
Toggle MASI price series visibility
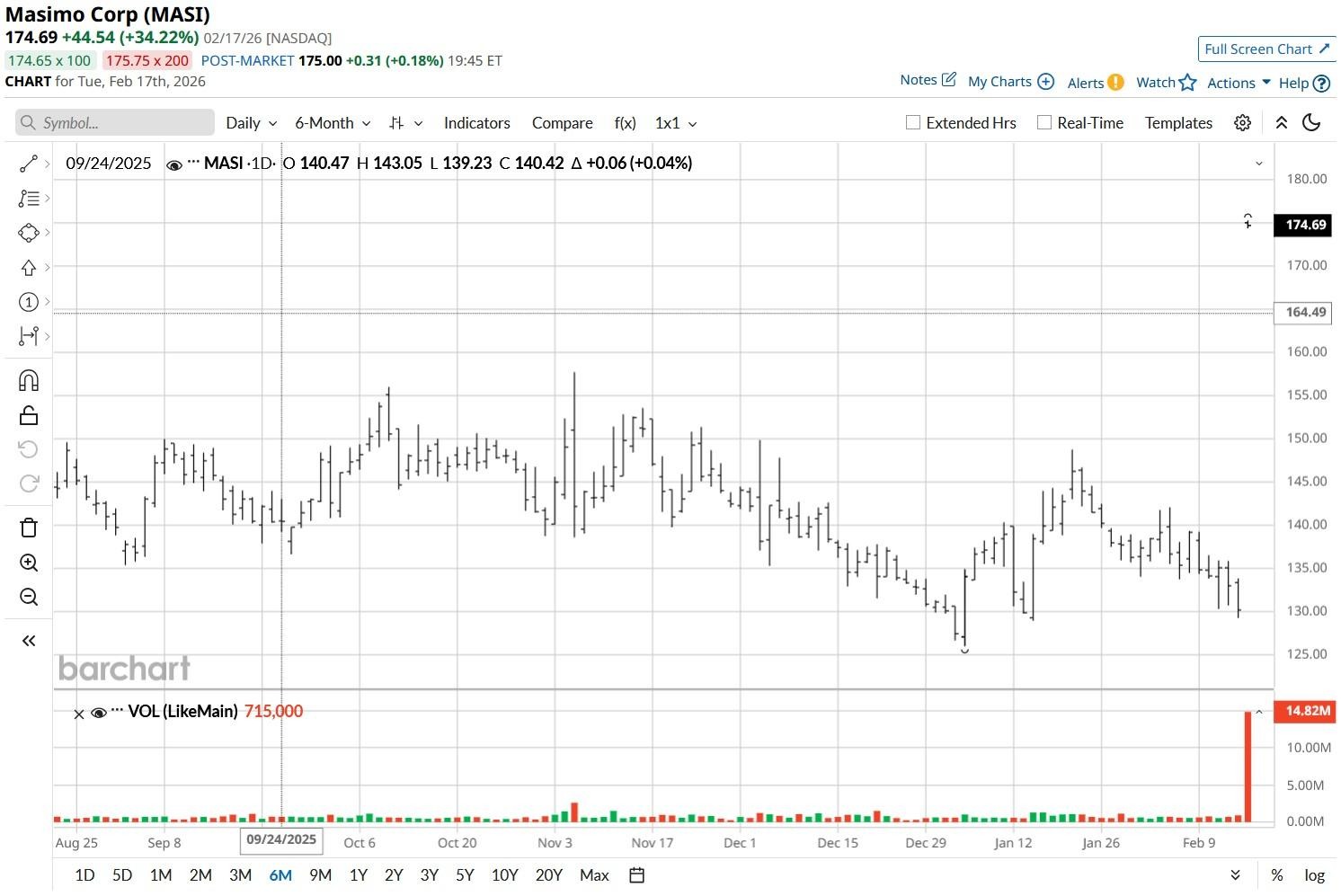[174, 164]
